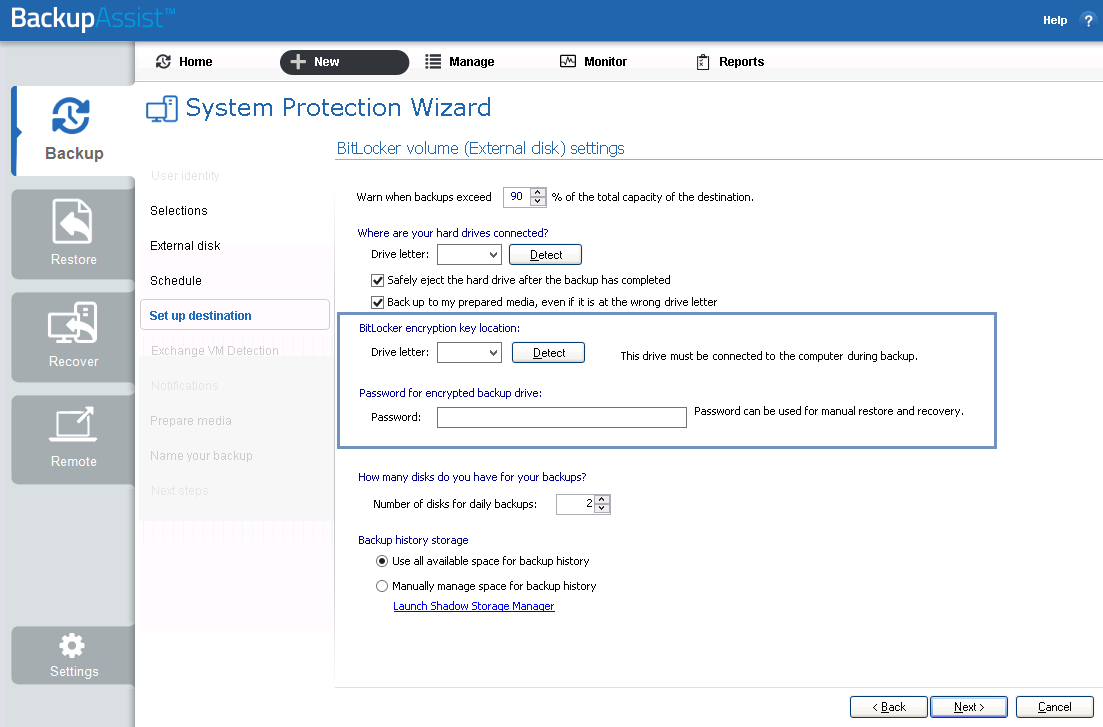The height and width of the screenshot is (727, 1103).
Task: Click the Help question mark icon
Action: (x=1088, y=20)
